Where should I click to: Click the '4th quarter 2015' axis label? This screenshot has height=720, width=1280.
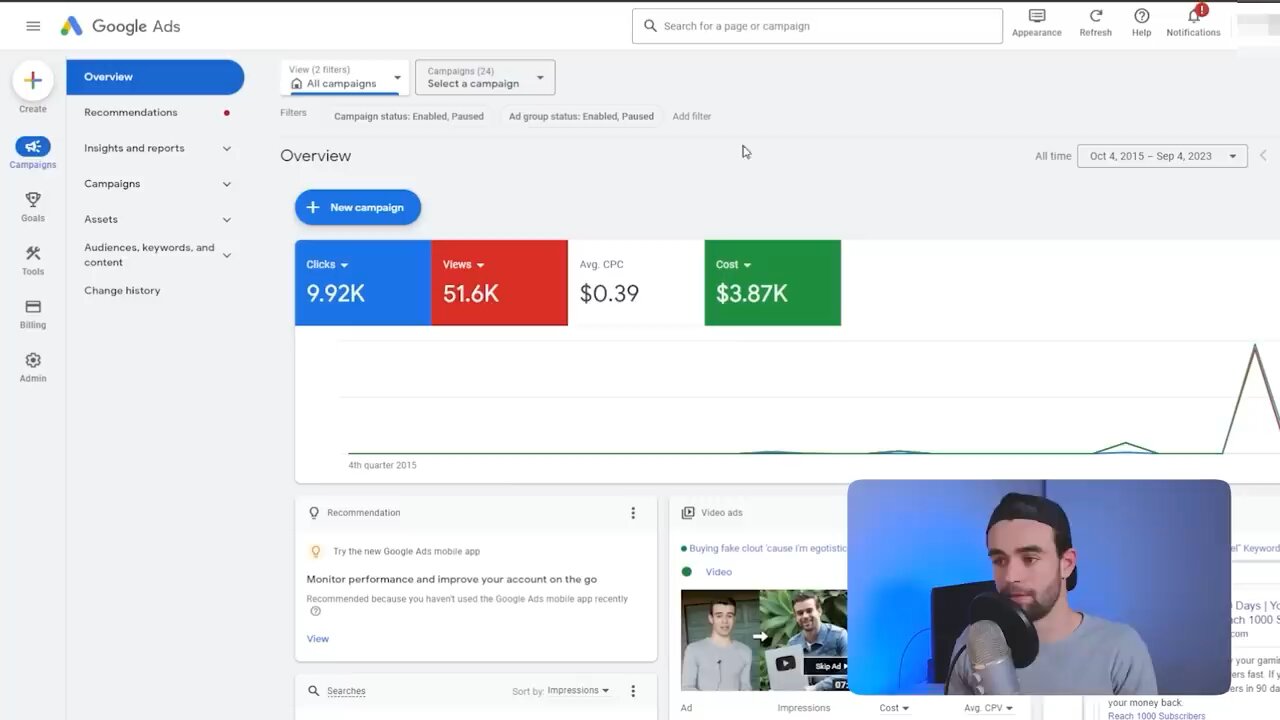[x=382, y=465]
